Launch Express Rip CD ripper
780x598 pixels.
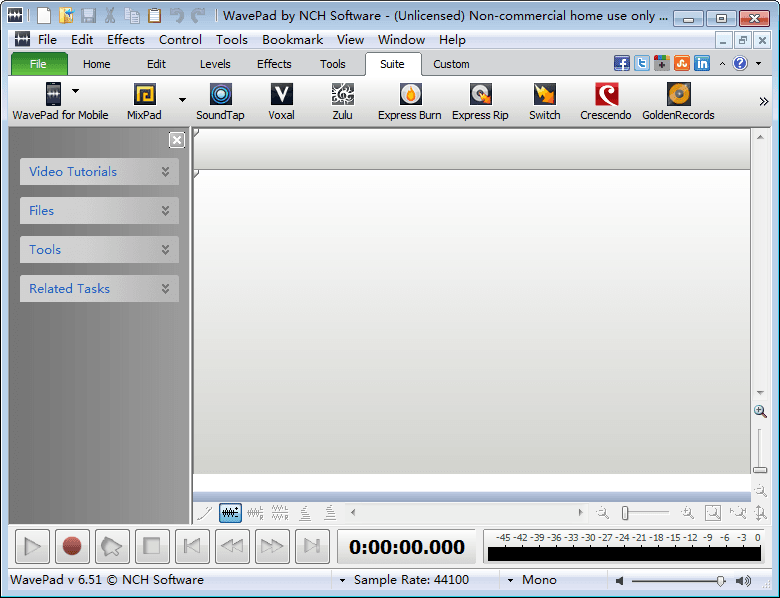(x=479, y=101)
